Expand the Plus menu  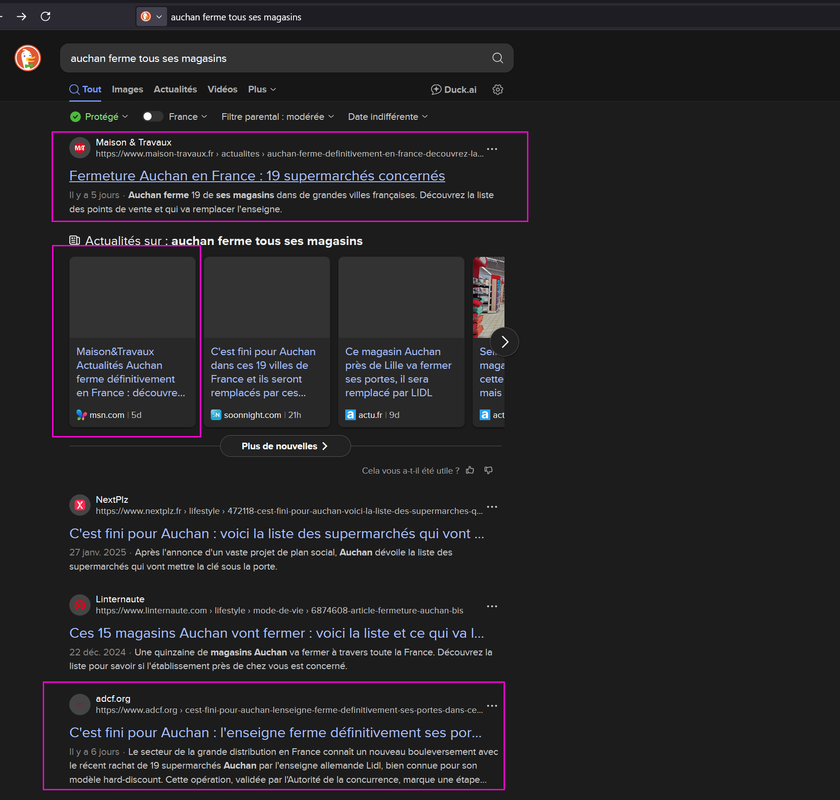point(262,89)
